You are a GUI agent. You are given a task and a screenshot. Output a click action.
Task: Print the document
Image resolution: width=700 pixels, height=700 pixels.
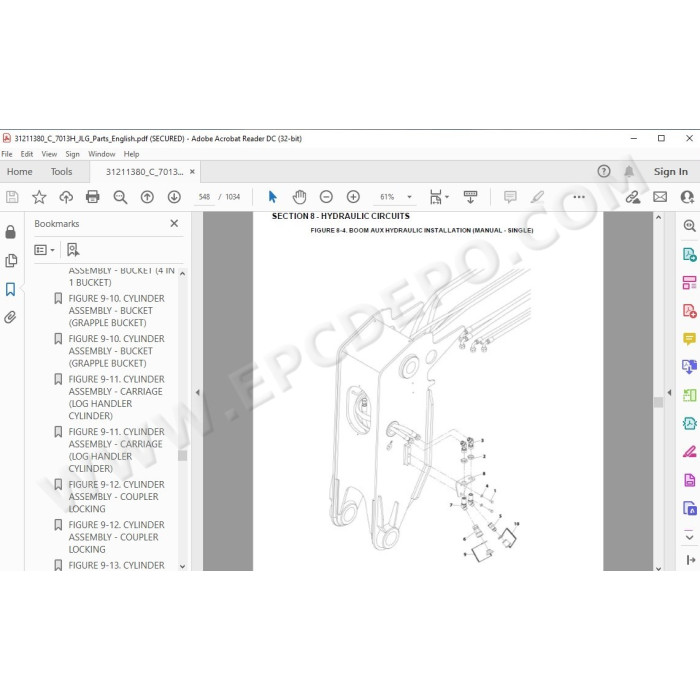pyautogui.click(x=92, y=197)
